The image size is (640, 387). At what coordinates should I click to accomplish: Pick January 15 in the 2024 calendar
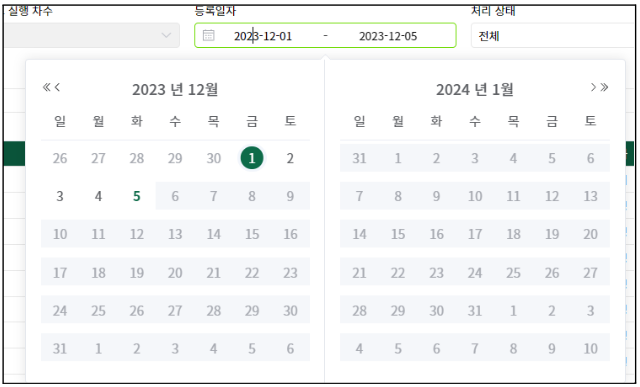tap(398, 234)
